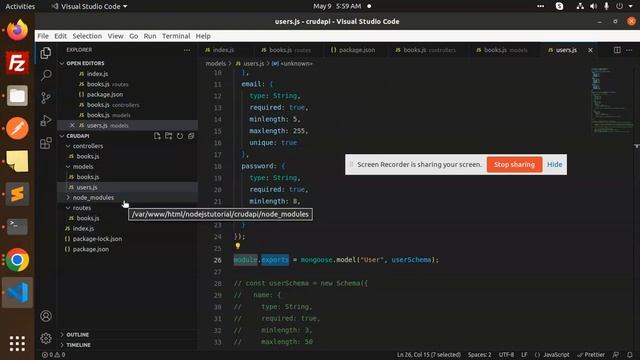
Task: Click the Stop sharing button
Action: pyautogui.click(x=514, y=164)
